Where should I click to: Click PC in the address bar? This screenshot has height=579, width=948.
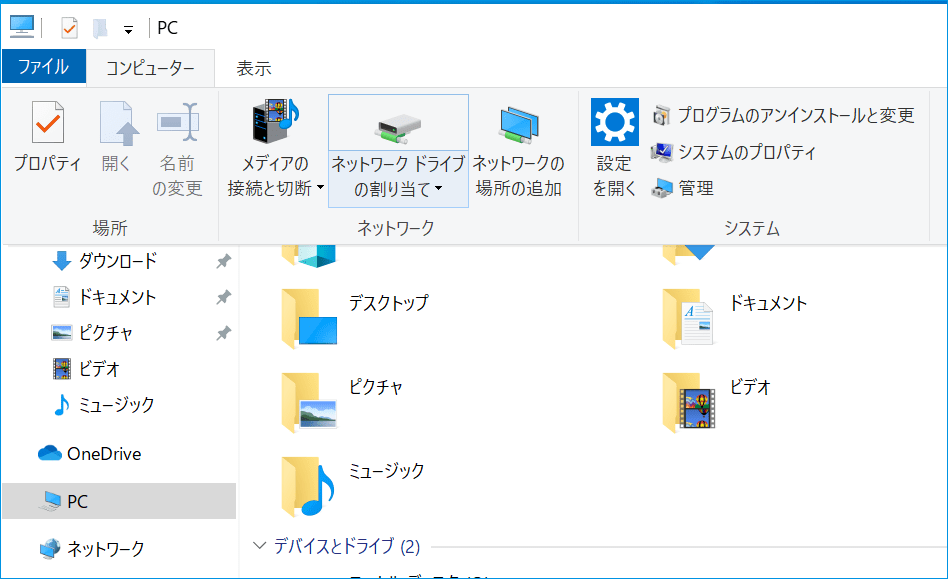tap(167, 27)
